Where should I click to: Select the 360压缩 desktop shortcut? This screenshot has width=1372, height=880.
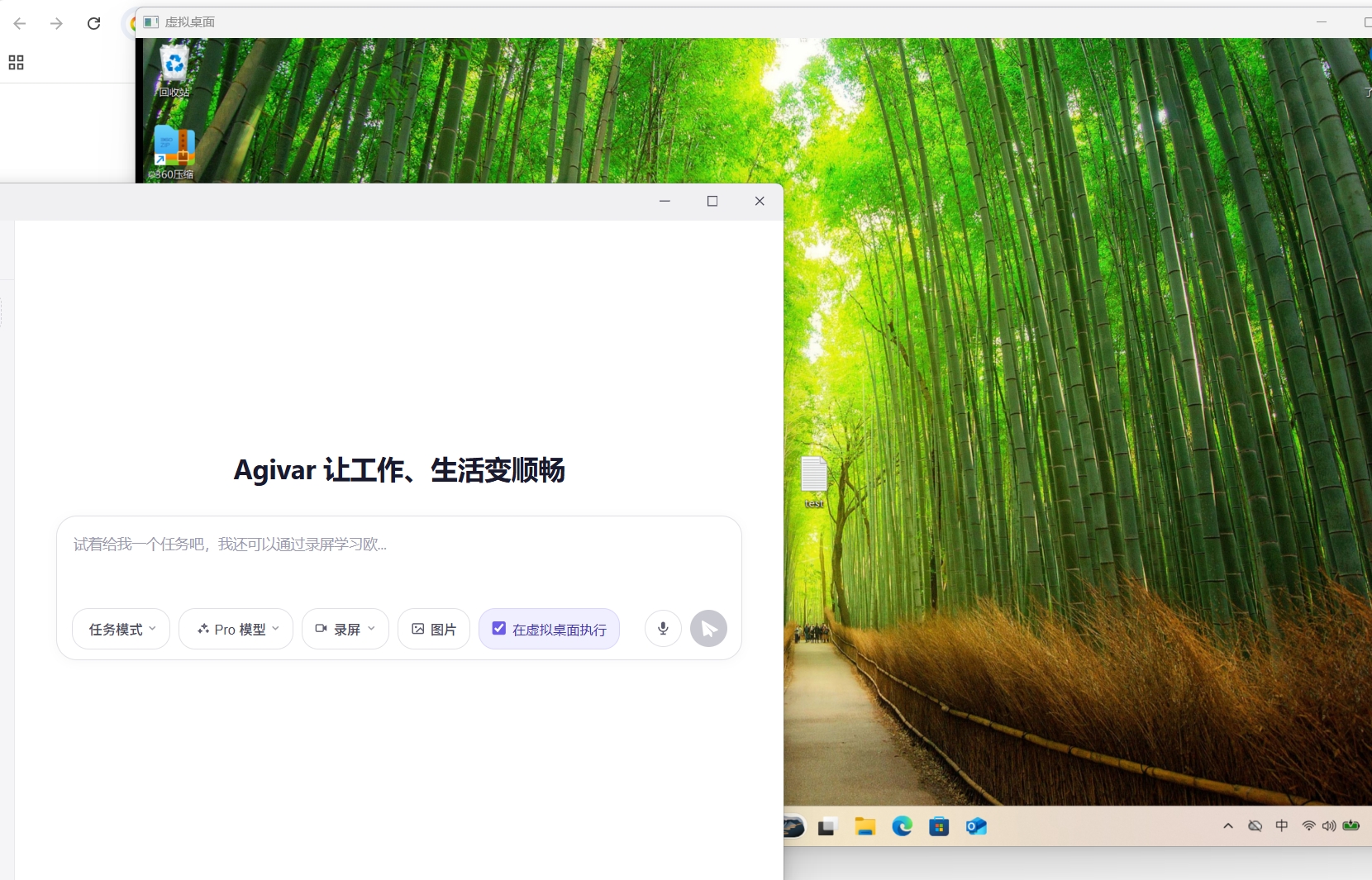173,153
